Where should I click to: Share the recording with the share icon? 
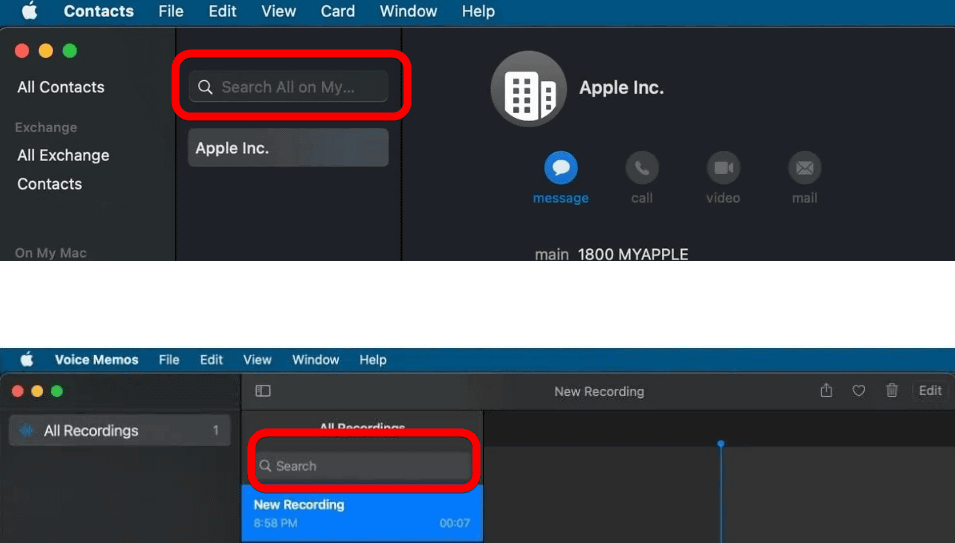coord(826,391)
